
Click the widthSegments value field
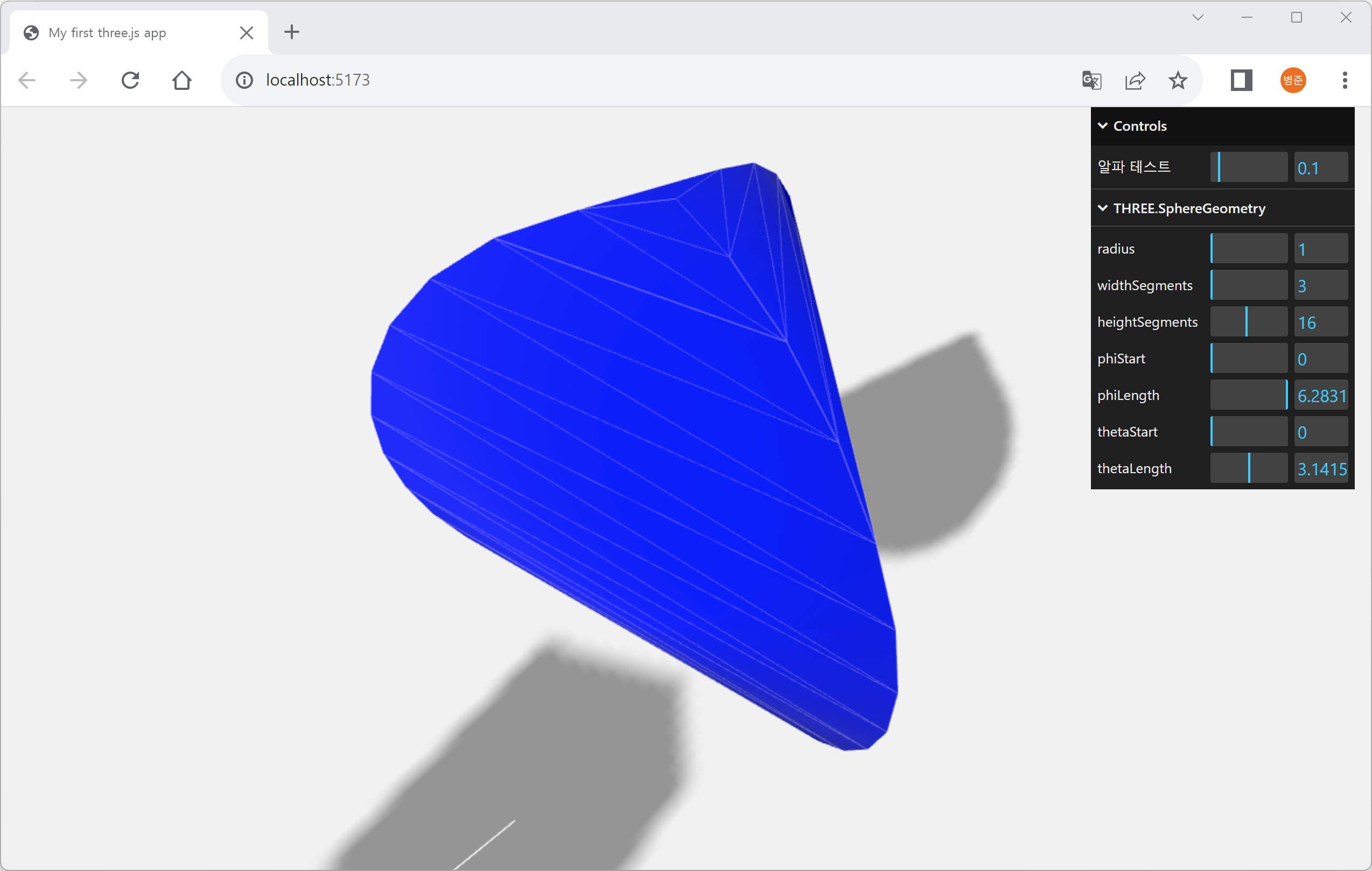click(x=1320, y=285)
